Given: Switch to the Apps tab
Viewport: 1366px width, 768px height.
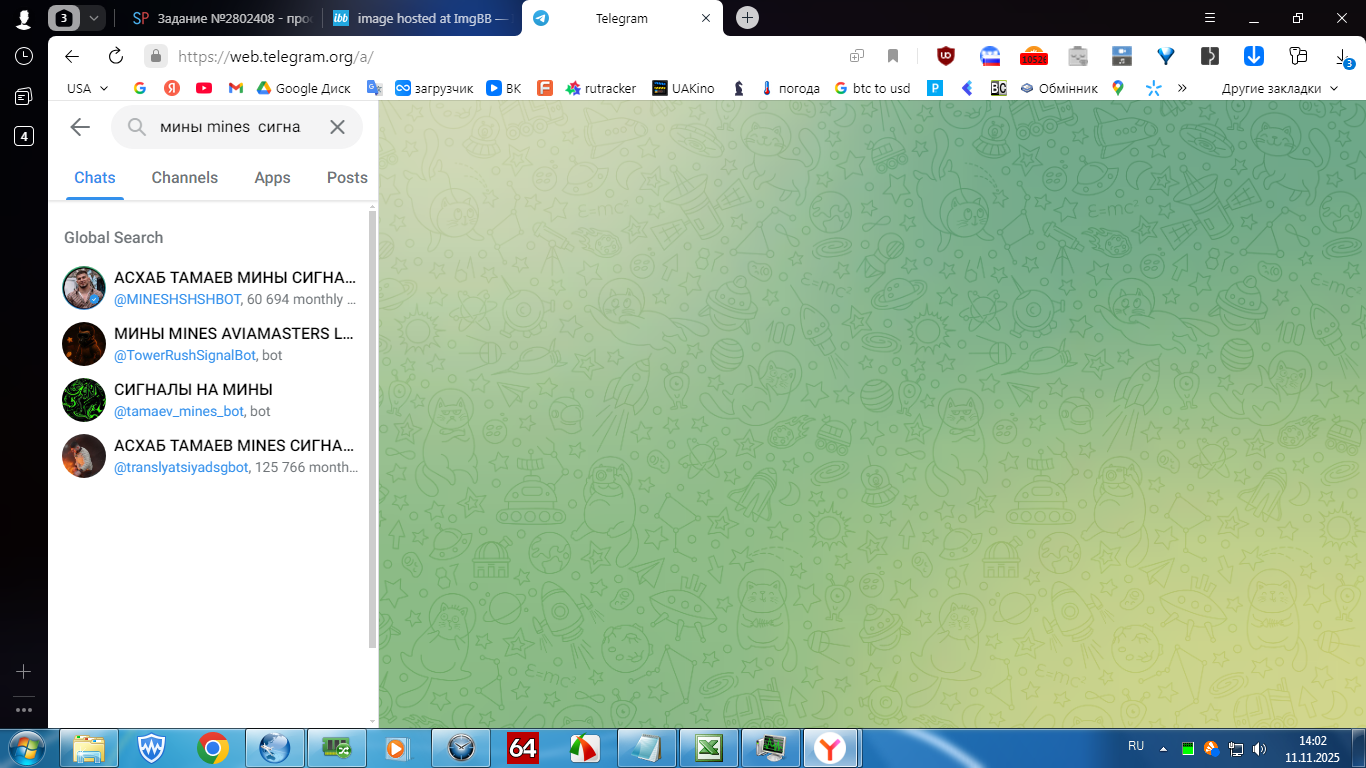Looking at the screenshot, I should (x=272, y=178).
